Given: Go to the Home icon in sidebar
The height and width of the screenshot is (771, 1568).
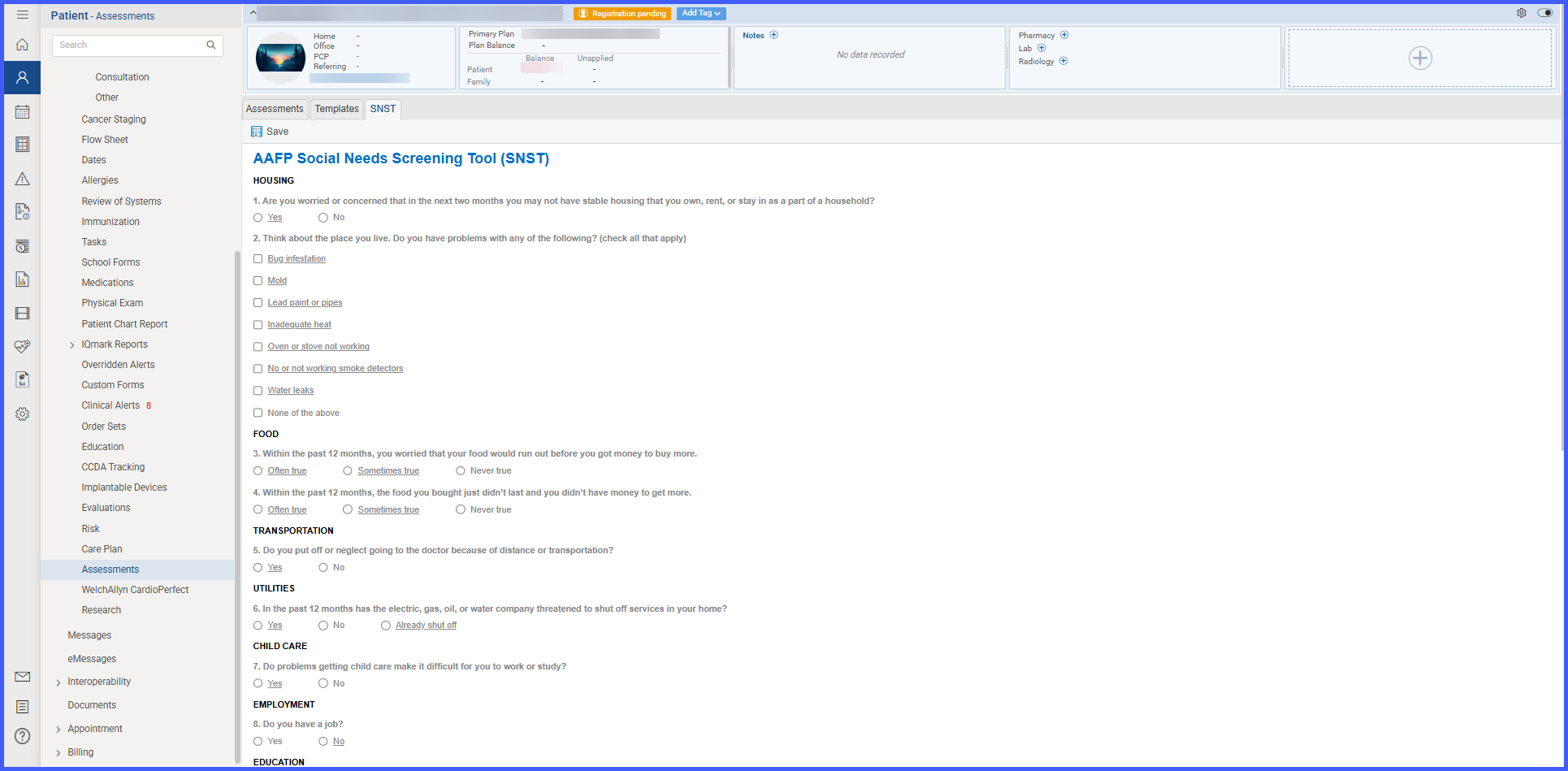Looking at the screenshot, I should (22, 45).
